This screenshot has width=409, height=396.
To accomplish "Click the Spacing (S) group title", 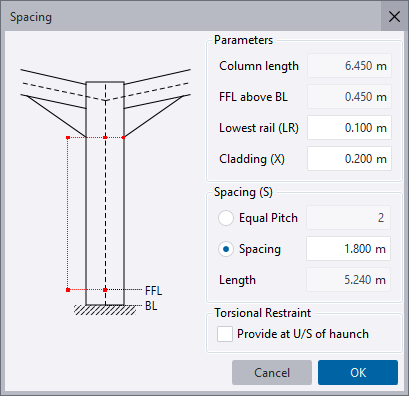I will tap(243, 192).
